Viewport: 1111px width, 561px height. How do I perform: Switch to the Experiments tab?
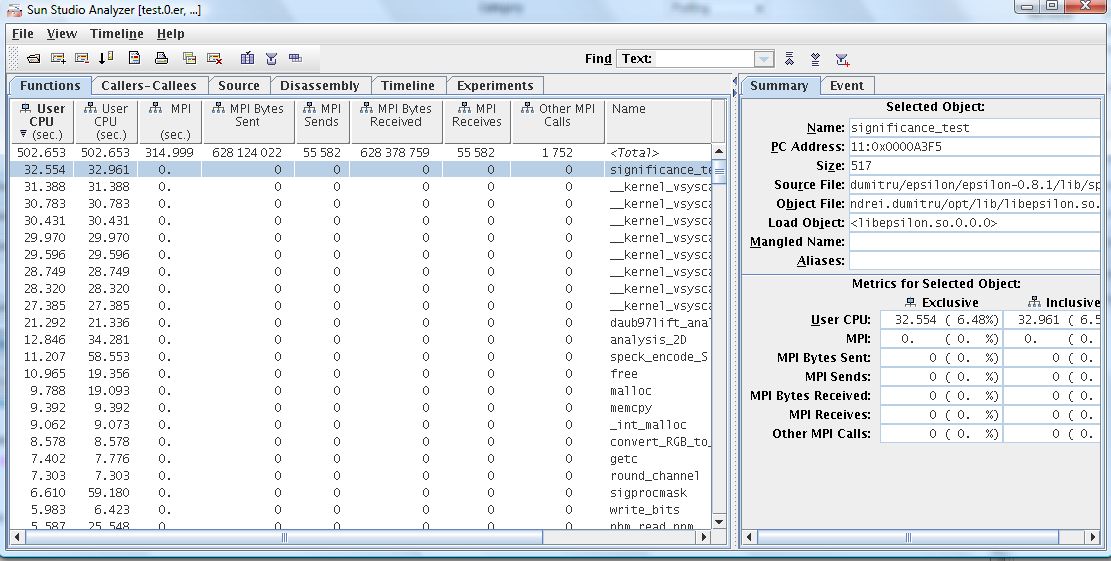495,86
